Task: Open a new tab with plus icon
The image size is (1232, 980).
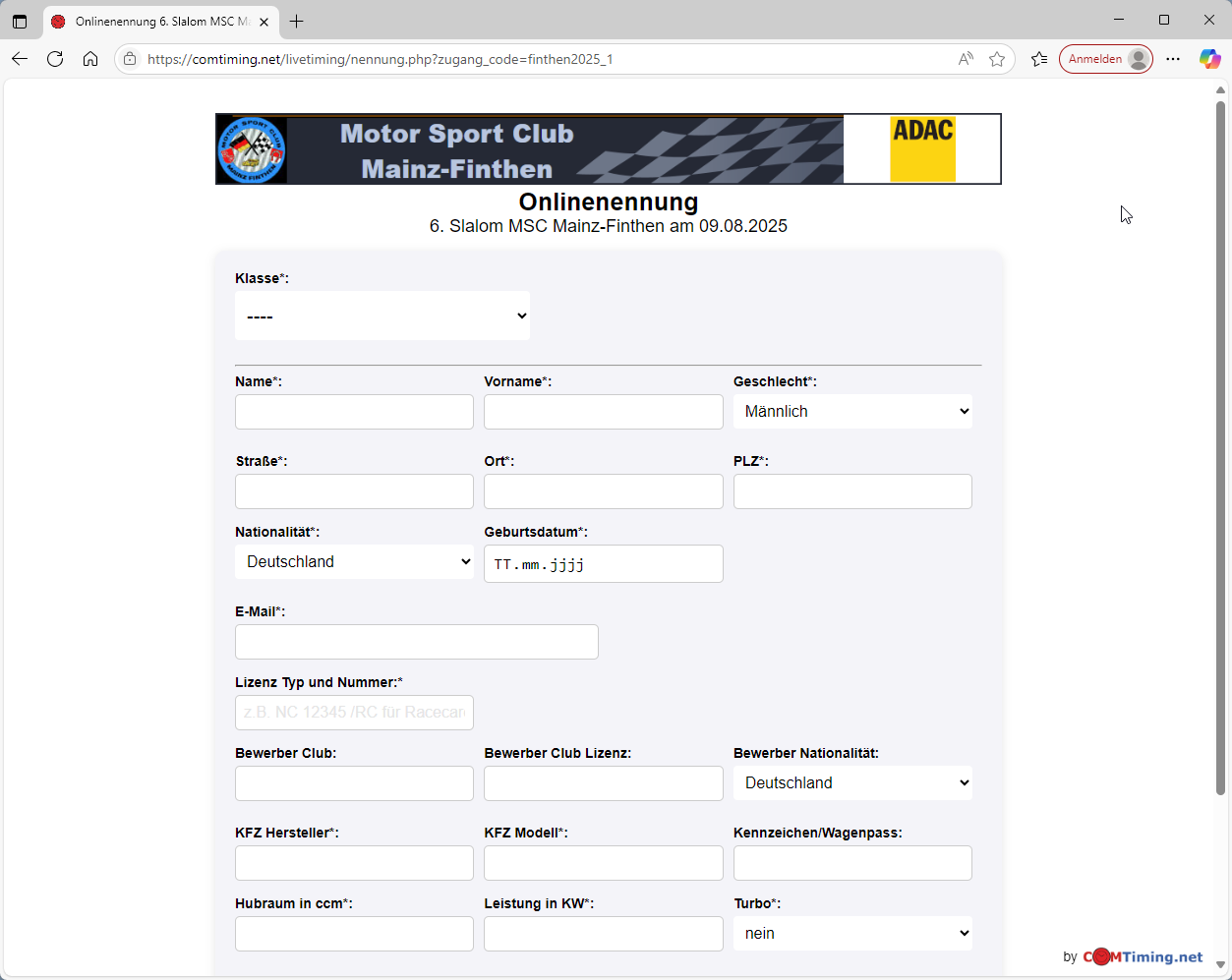Action: (297, 22)
